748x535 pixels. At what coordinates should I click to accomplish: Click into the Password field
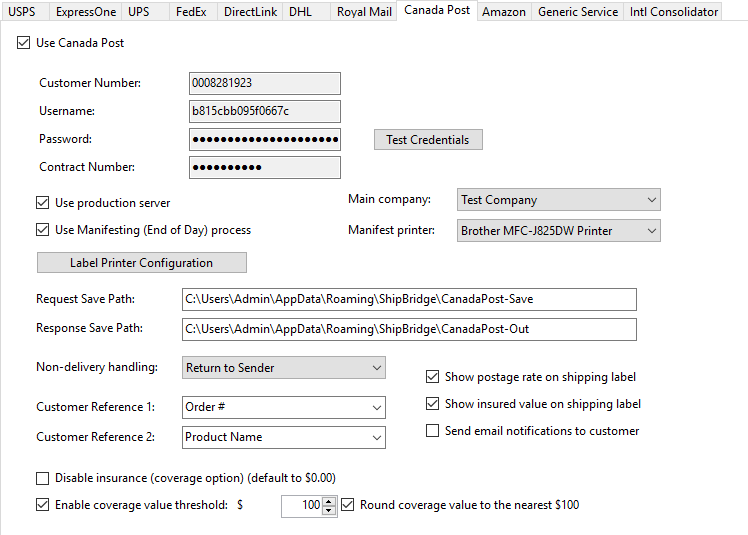(x=265, y=140)
